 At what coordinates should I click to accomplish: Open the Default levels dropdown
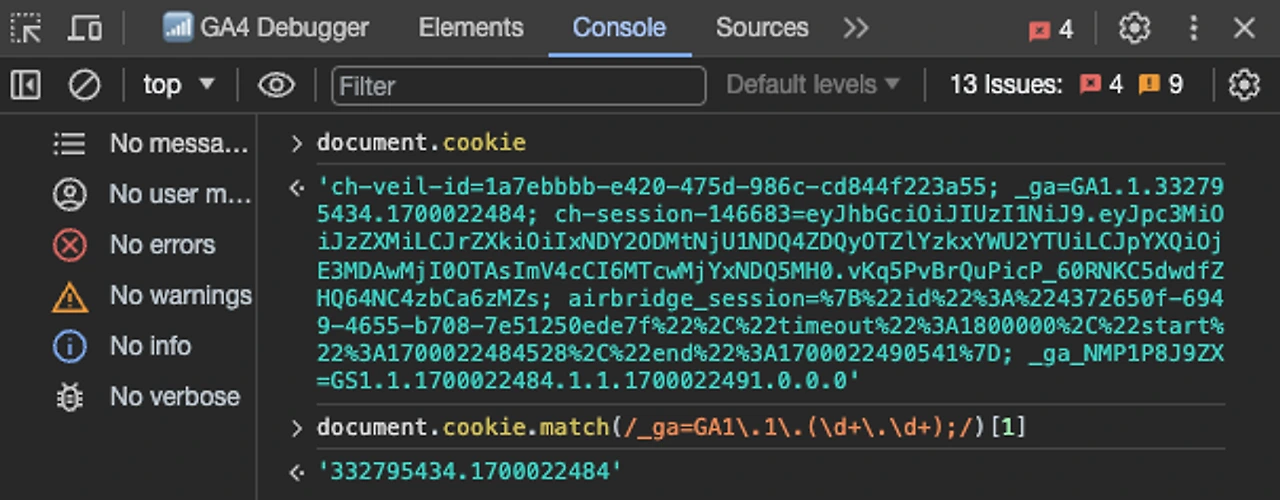click(x=812, y=85)
